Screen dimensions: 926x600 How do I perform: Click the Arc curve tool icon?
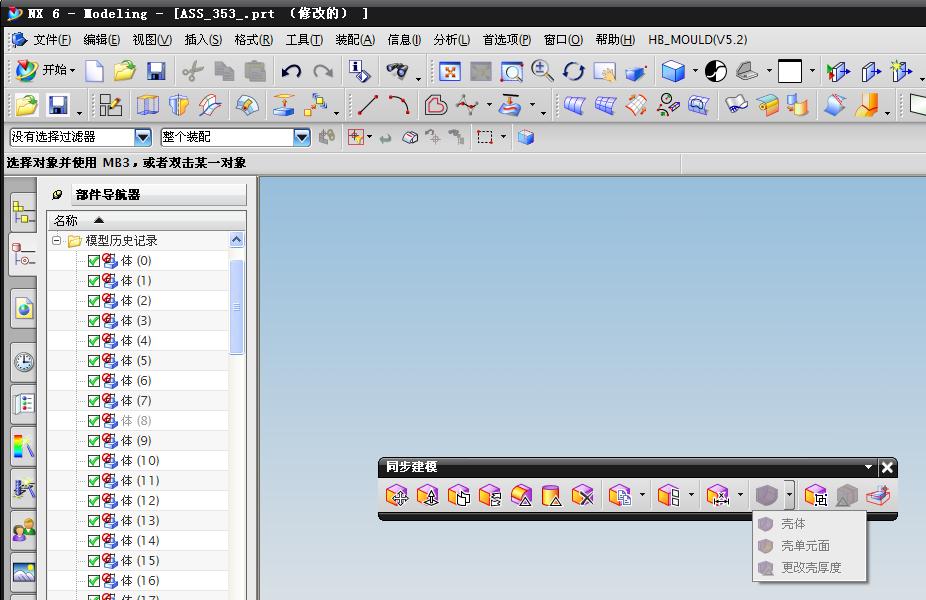(399, 105)
